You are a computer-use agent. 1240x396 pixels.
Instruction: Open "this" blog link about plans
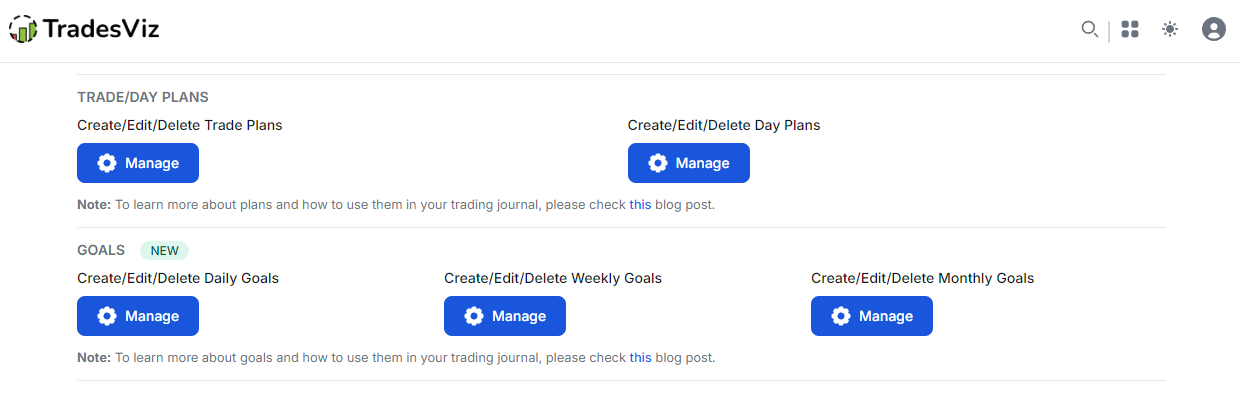640,205
